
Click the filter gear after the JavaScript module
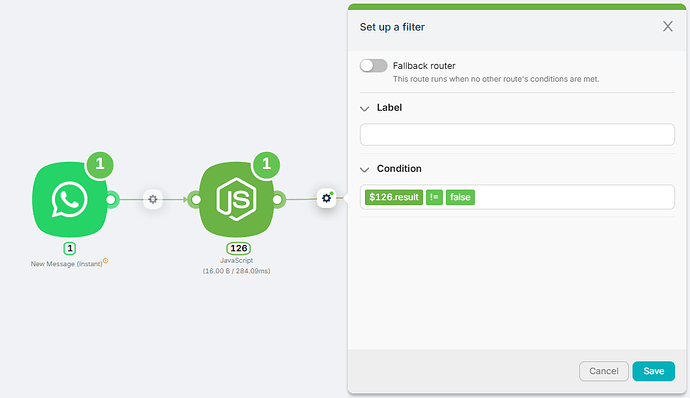pos(327,198)
